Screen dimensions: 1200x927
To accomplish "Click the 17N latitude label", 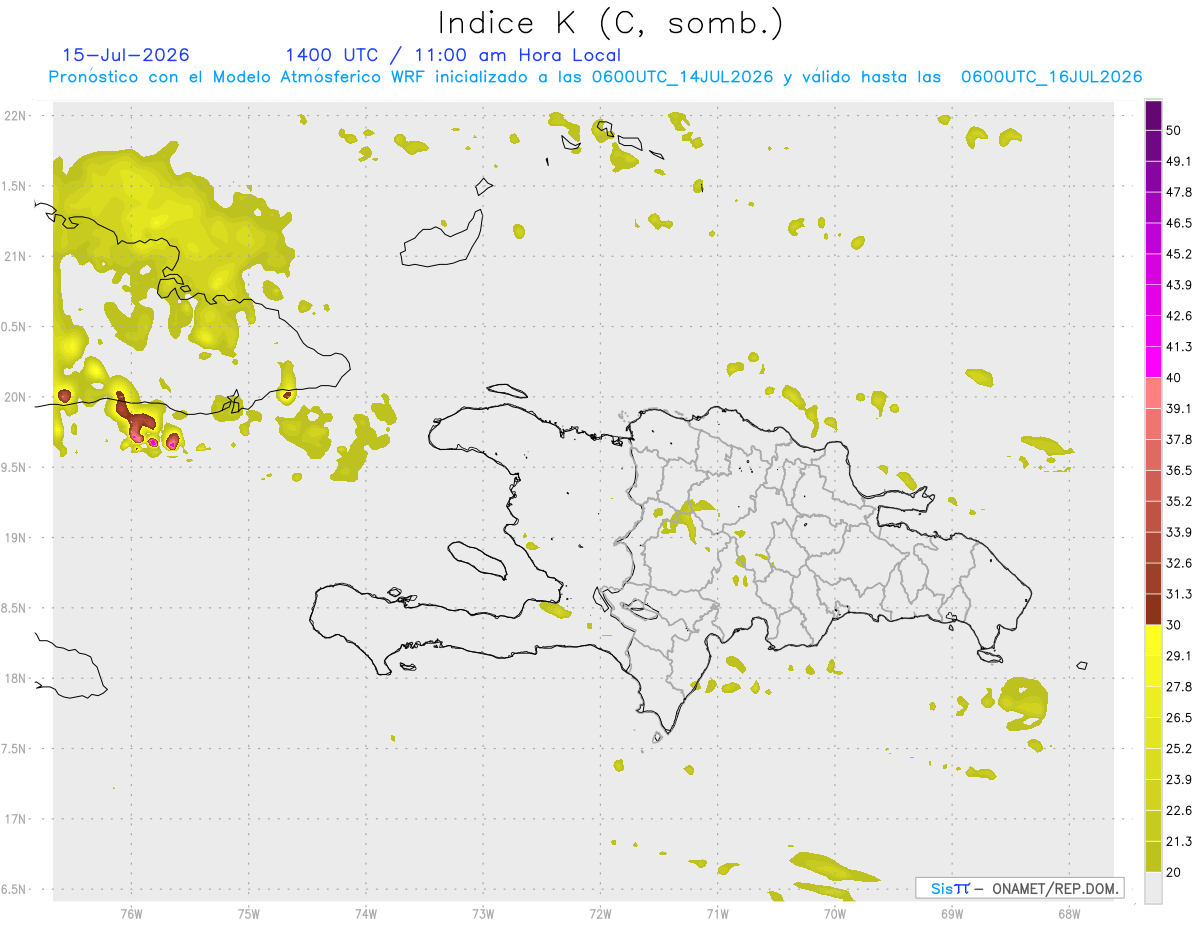I will pos(17,819).
